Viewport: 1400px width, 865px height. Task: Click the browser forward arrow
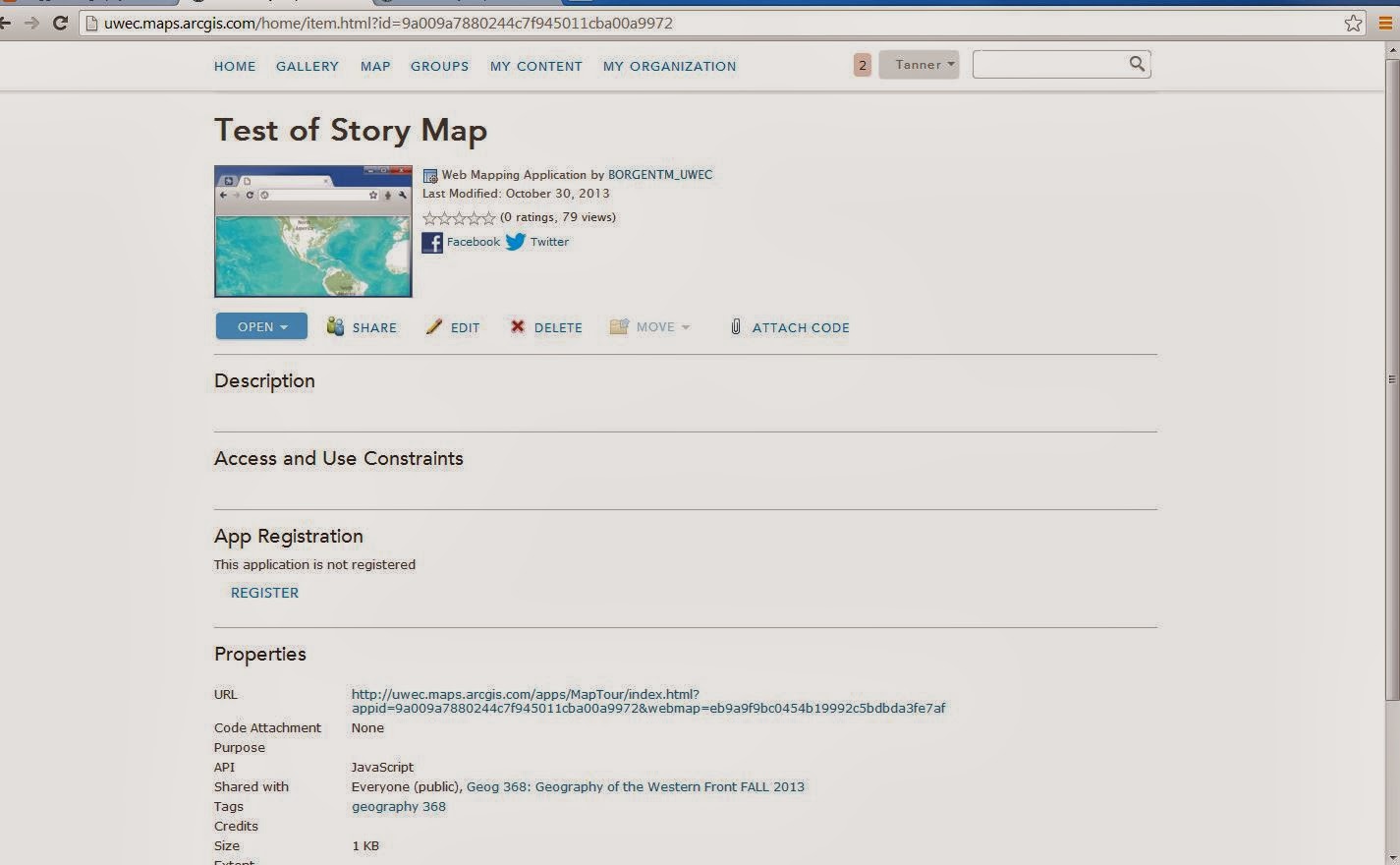click(x=31, y=23)
